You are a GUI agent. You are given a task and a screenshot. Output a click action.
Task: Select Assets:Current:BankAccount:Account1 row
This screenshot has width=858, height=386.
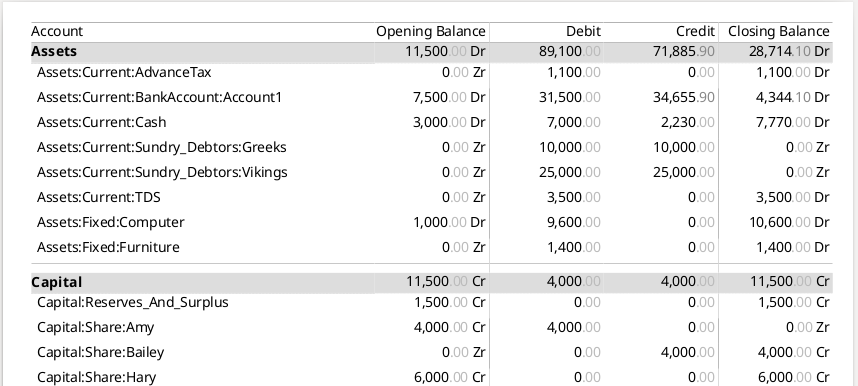(x=432, y=97)
